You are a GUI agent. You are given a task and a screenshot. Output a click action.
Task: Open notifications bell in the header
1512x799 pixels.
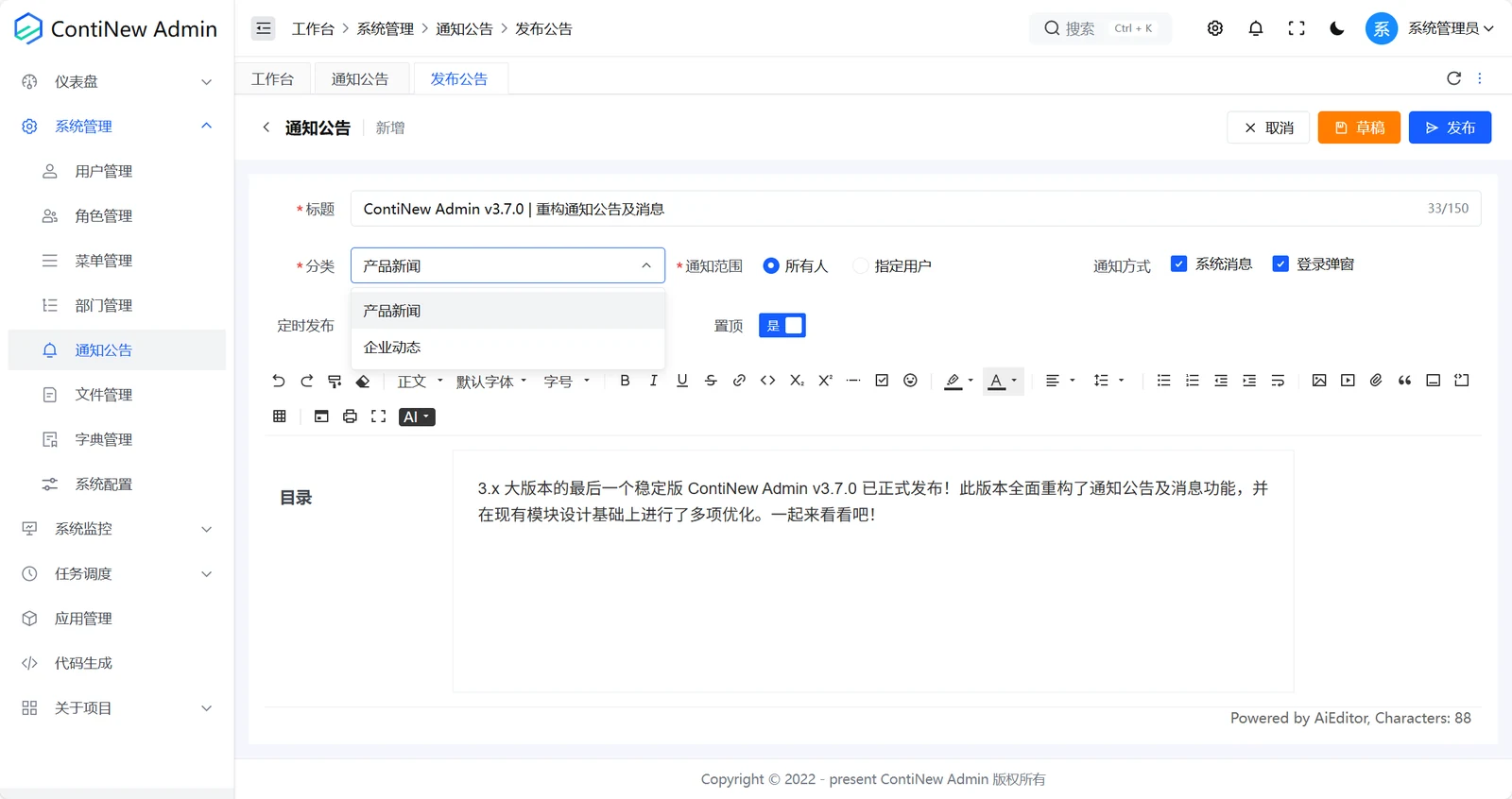(1256, 28)
